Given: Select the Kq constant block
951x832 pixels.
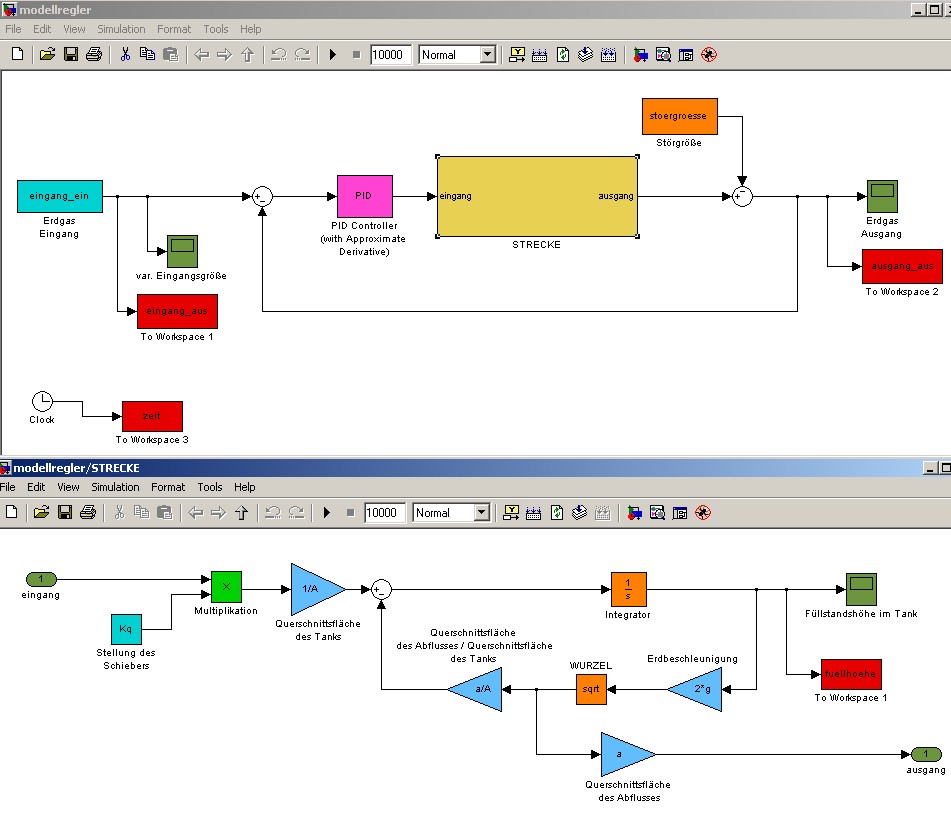Looking at the screenshot, I should (x=126, y=629).
